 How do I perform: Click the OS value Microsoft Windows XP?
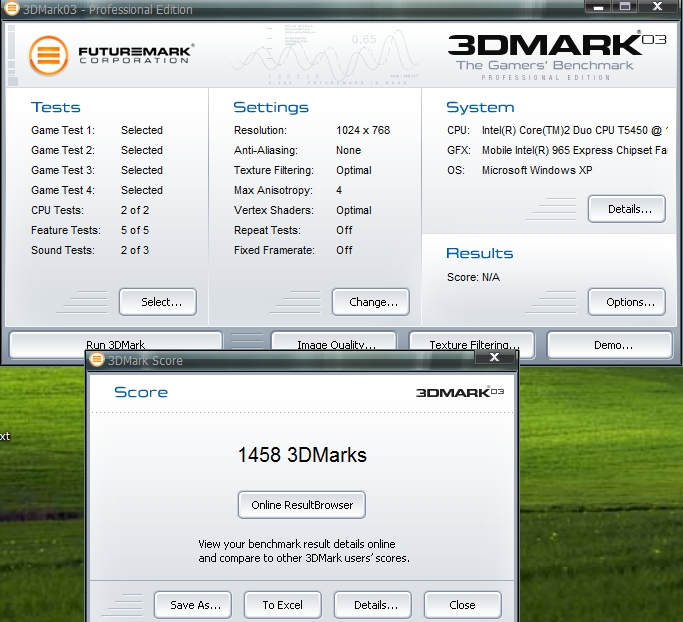[x=537, y=170]
